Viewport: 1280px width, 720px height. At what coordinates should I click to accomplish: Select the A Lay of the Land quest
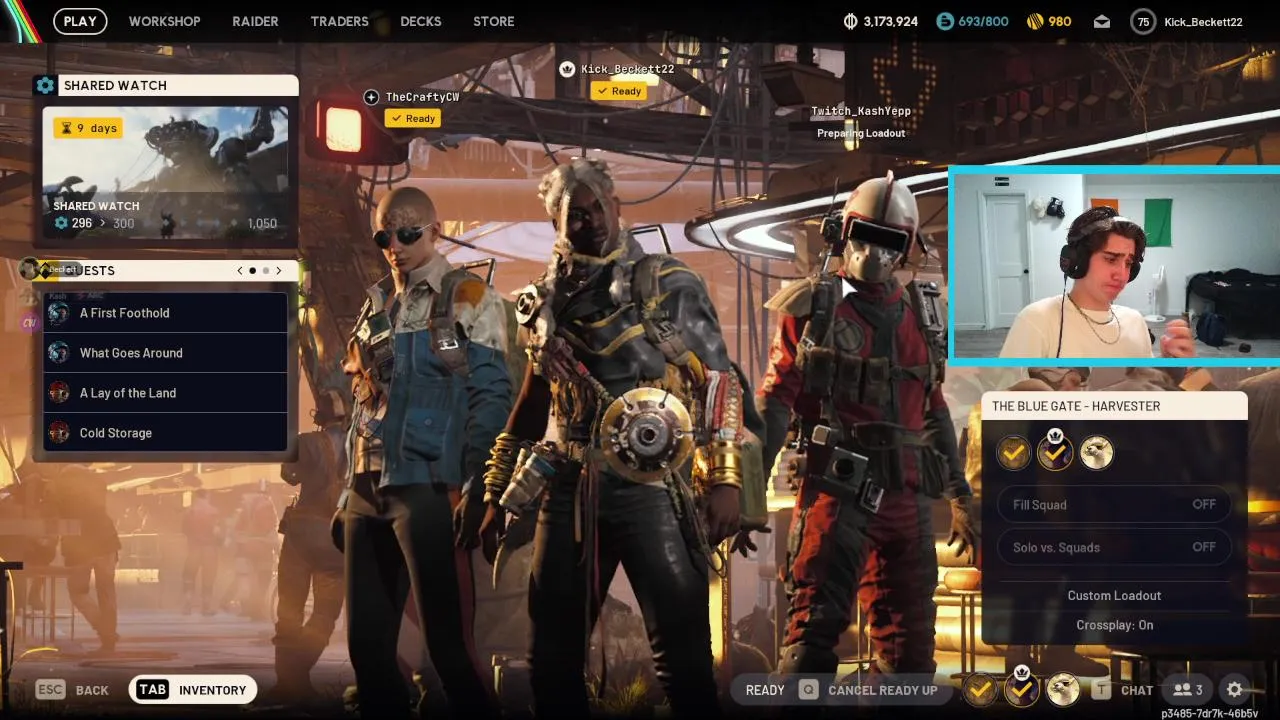[x=166, y=393]
